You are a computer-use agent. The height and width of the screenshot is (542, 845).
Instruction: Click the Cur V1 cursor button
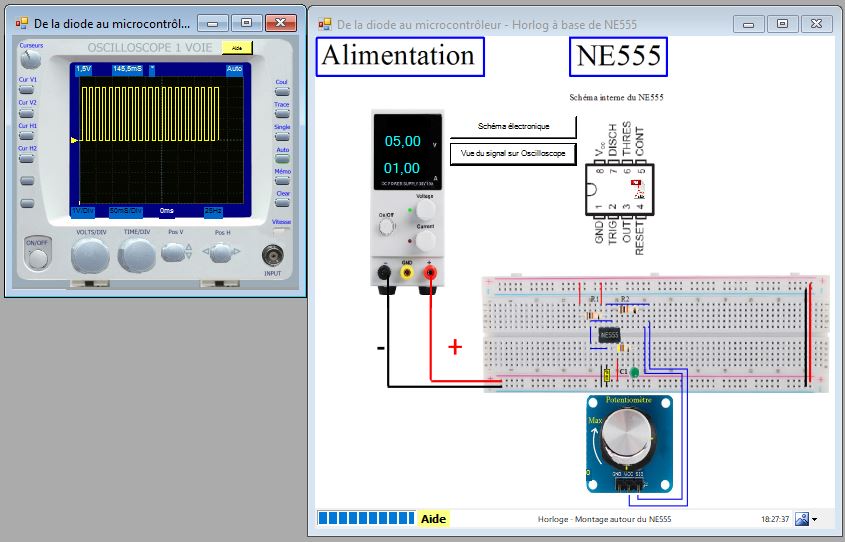tap(27, 89)
